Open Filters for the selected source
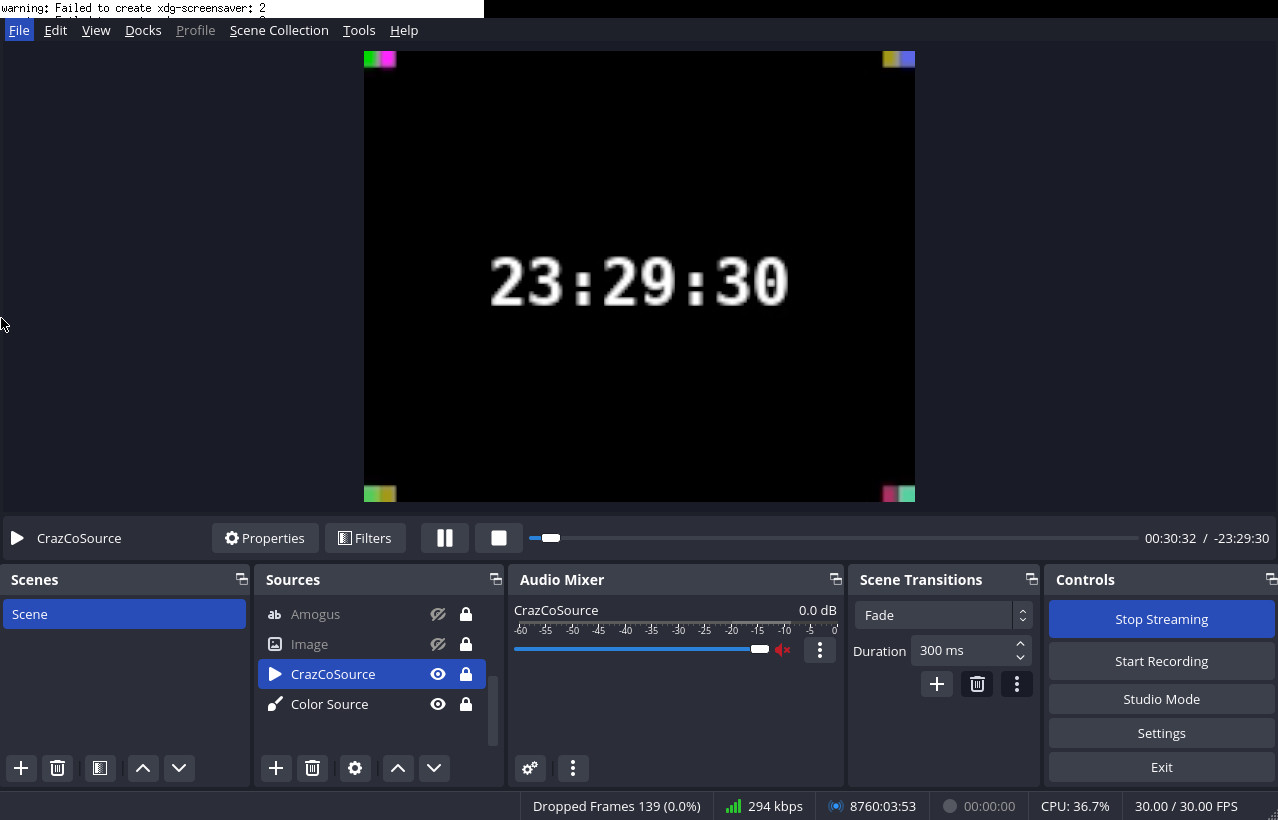 tap(365, 538)
